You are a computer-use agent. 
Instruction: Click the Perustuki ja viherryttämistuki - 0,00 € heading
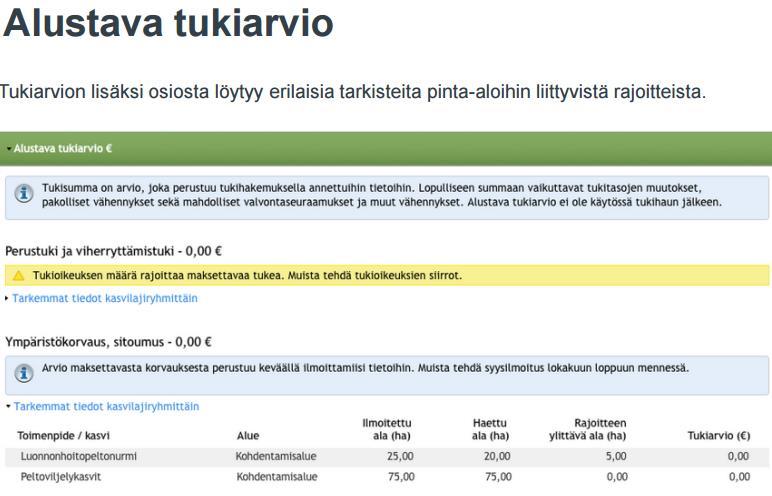point(113,251)
